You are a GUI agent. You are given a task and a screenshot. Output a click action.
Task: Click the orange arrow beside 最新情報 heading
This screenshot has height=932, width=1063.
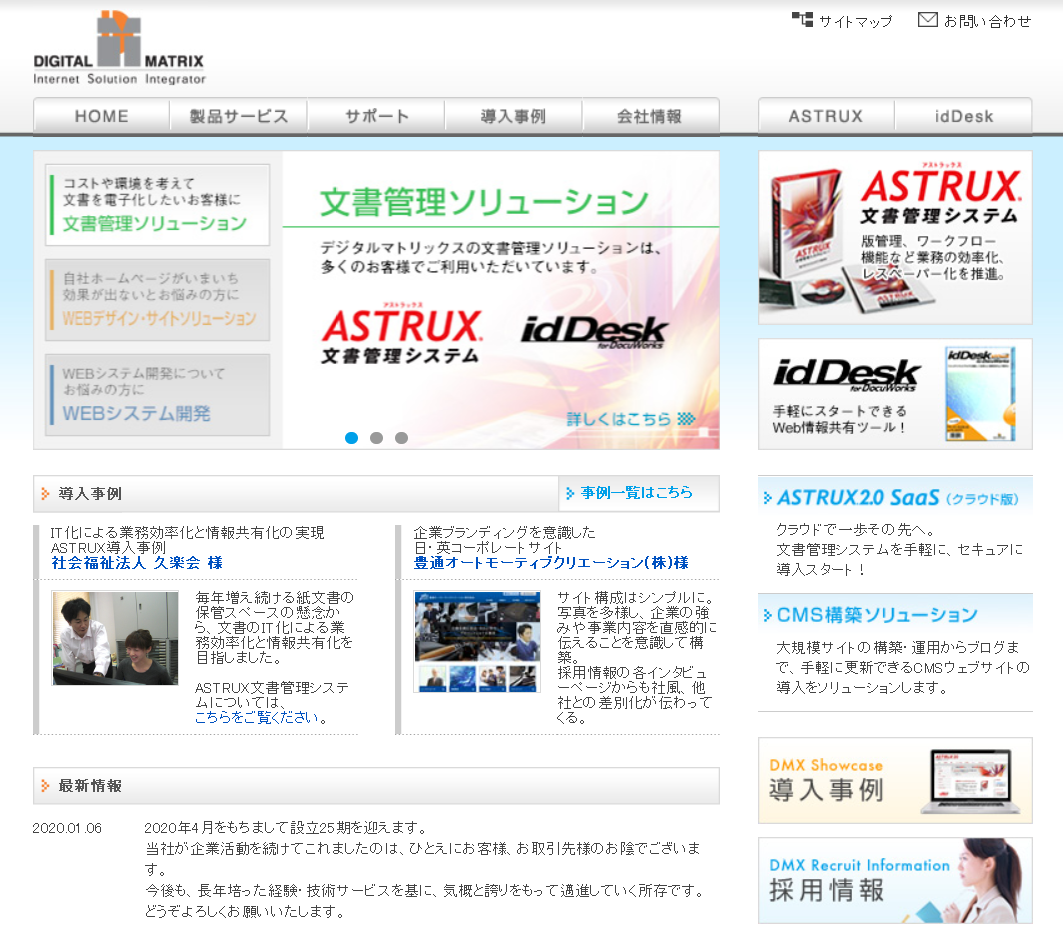[45, 786]
